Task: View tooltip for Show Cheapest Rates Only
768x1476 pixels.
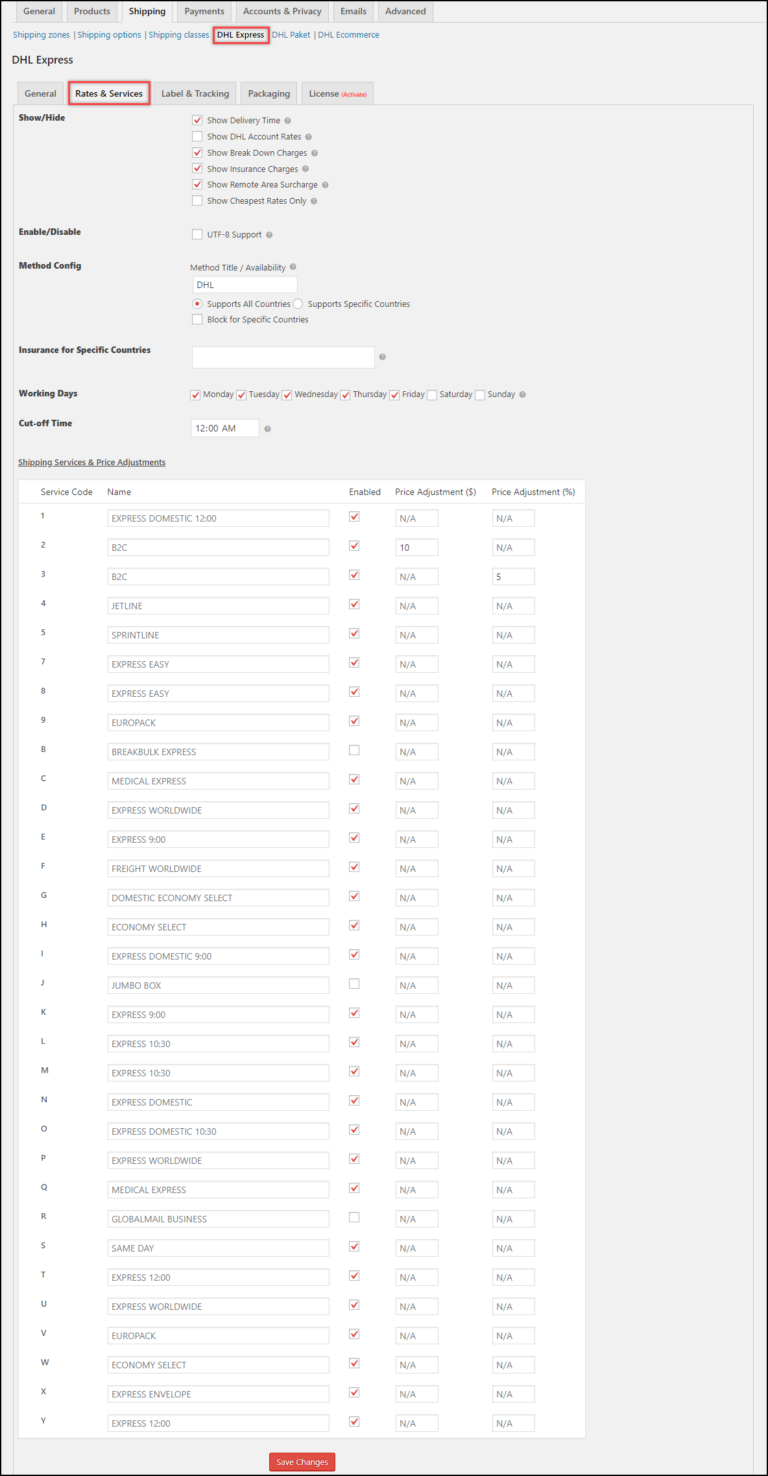Action: click(x=313, y=201)
